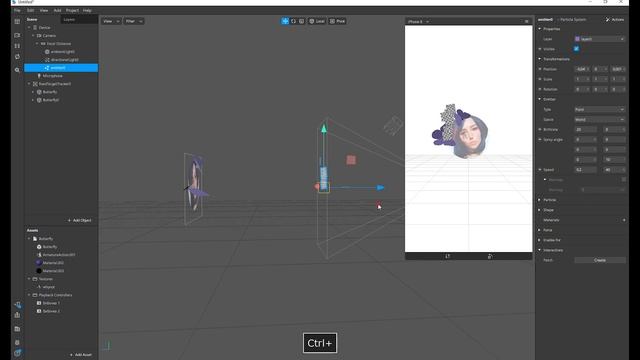This screenshot has width=640, height=360.
Task: Expand the first Butterfly scene object
Action: pyautogui.click(x=33, y=92)
